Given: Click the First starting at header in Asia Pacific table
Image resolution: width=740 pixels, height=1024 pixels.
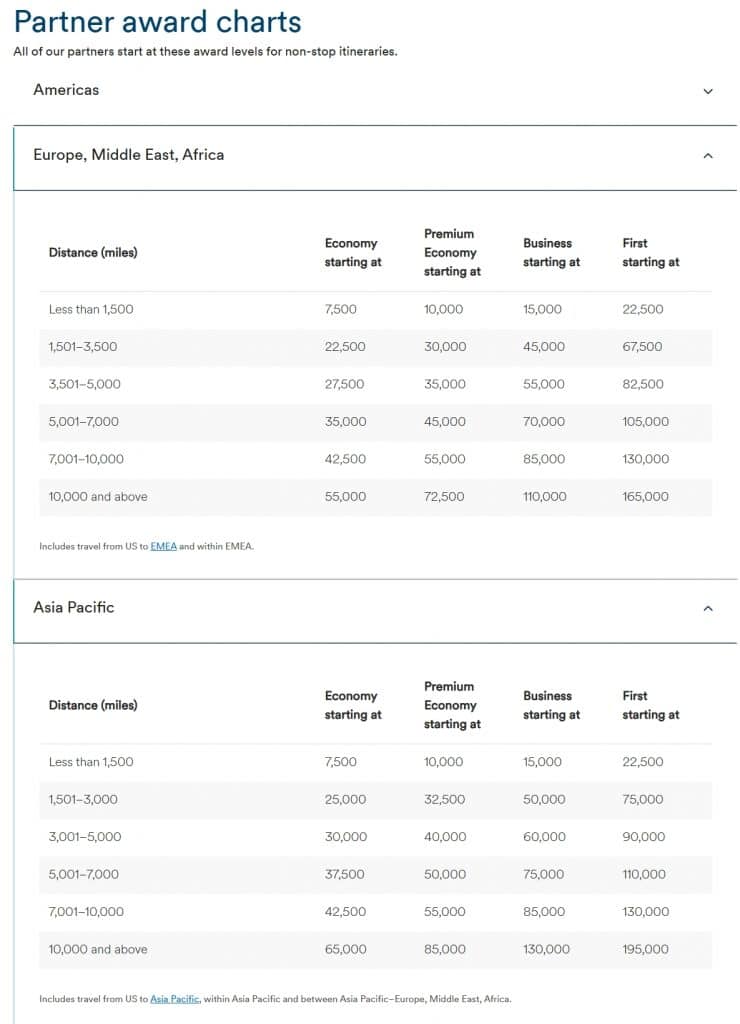Looking at the screenshot, I should point(650,705).
